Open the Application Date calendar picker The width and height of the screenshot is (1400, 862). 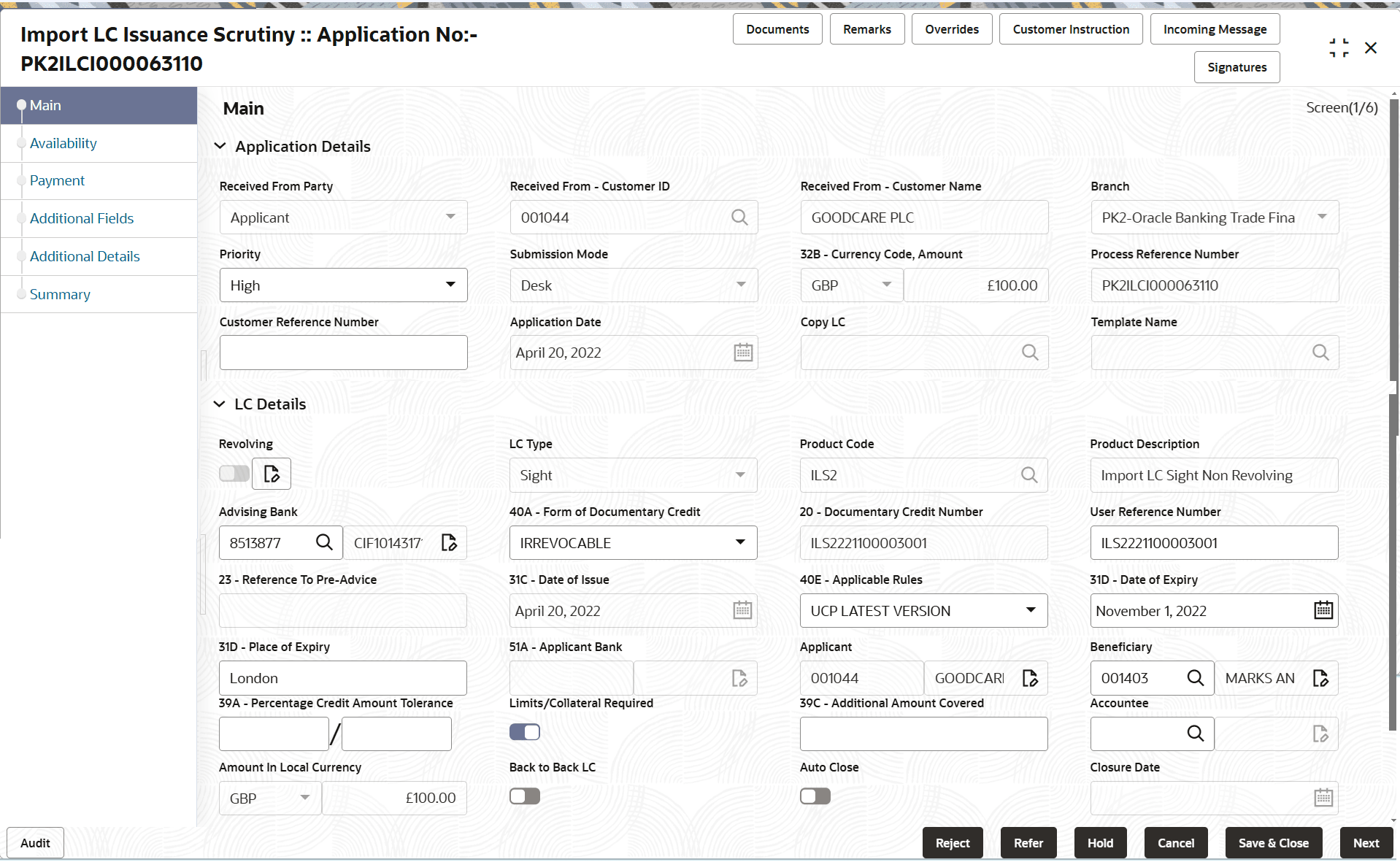point(743,353)
